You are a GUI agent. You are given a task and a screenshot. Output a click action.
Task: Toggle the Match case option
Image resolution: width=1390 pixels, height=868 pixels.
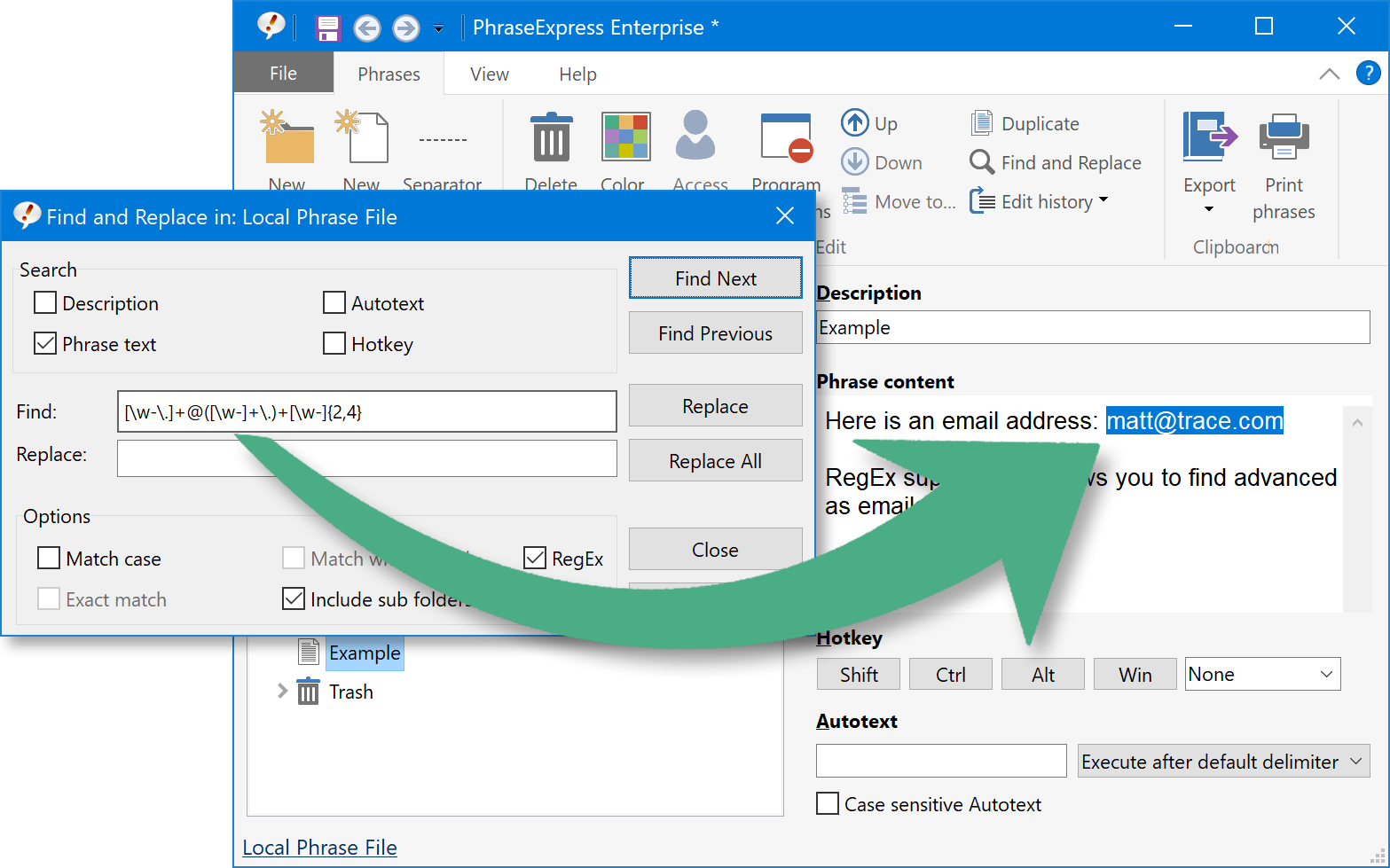49,559
